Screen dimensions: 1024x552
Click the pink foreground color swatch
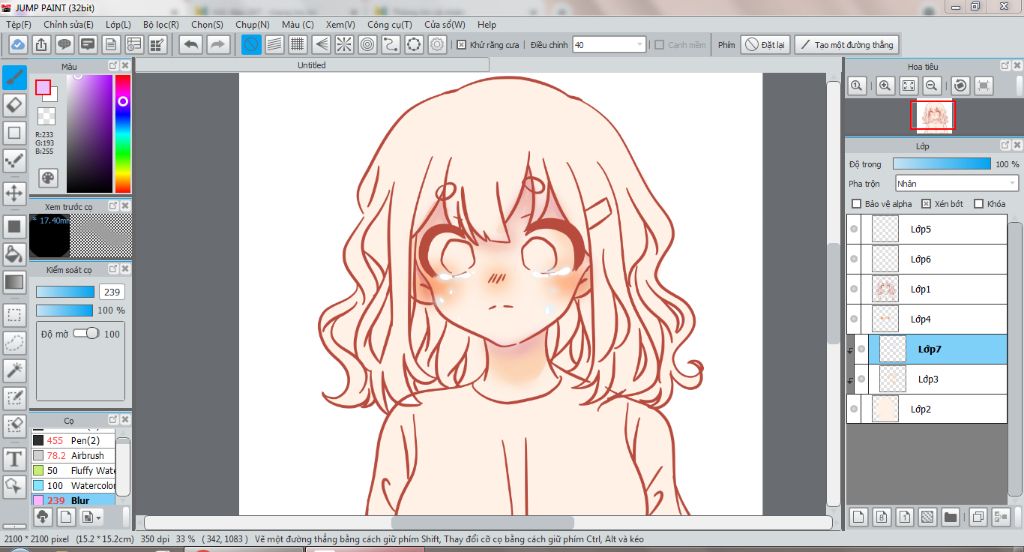click(43, 88)
